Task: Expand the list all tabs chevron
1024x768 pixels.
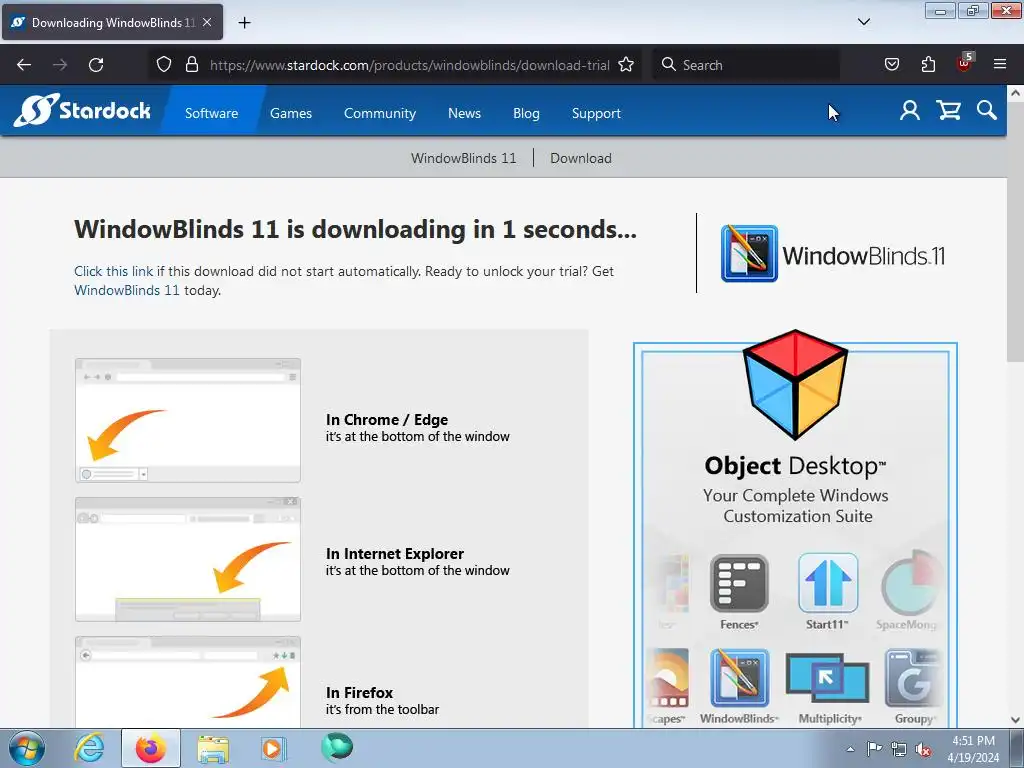Action: (863, 22)
